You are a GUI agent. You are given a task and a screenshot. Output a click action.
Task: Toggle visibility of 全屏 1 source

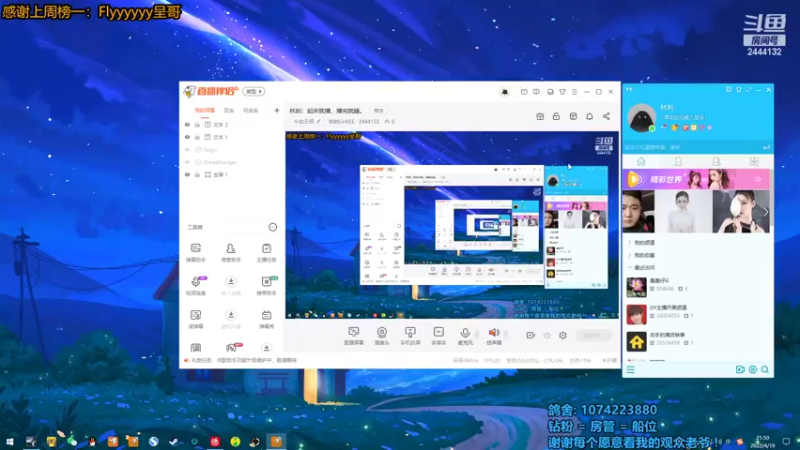(187, 174)
